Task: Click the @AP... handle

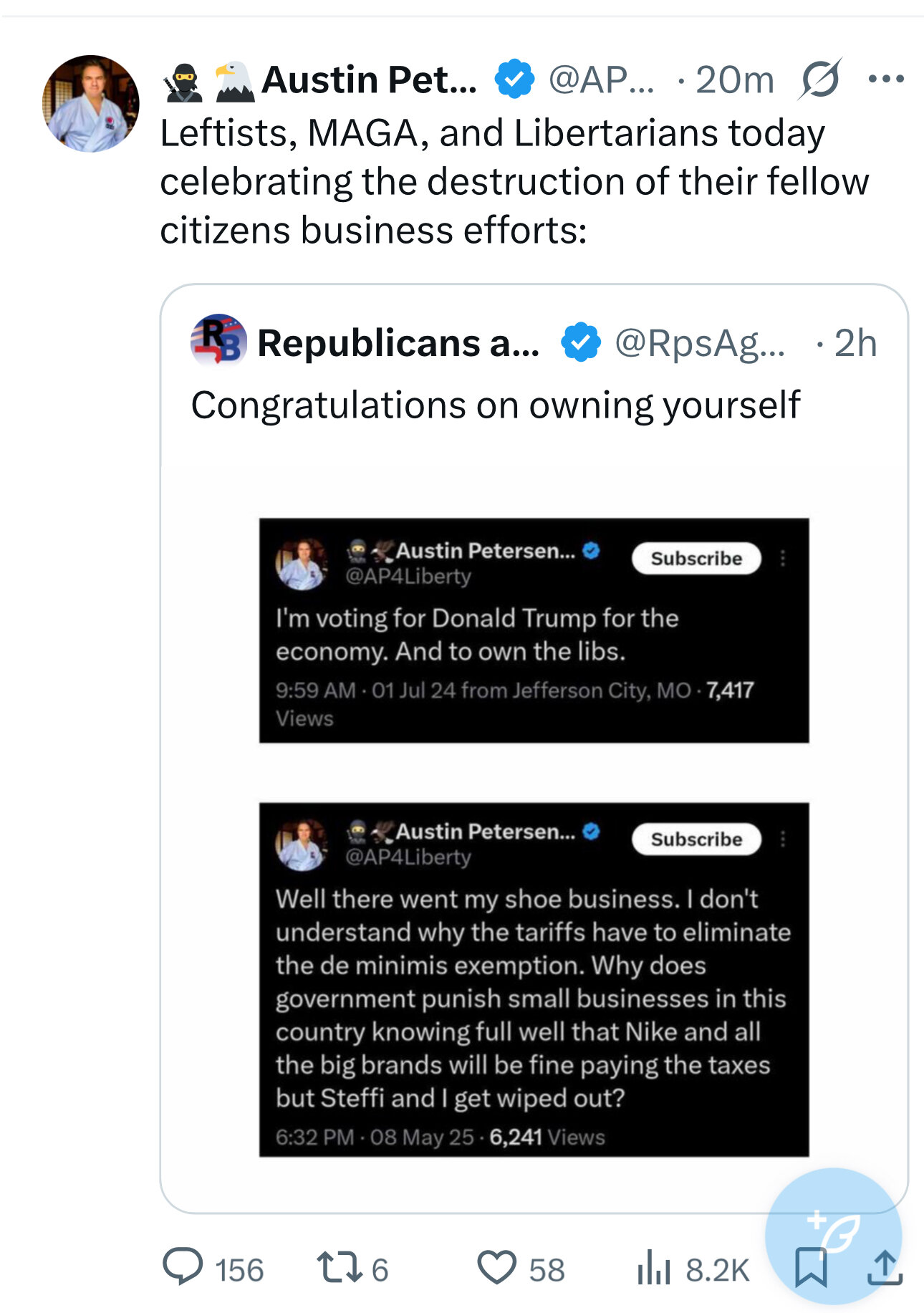Action: 601,80
